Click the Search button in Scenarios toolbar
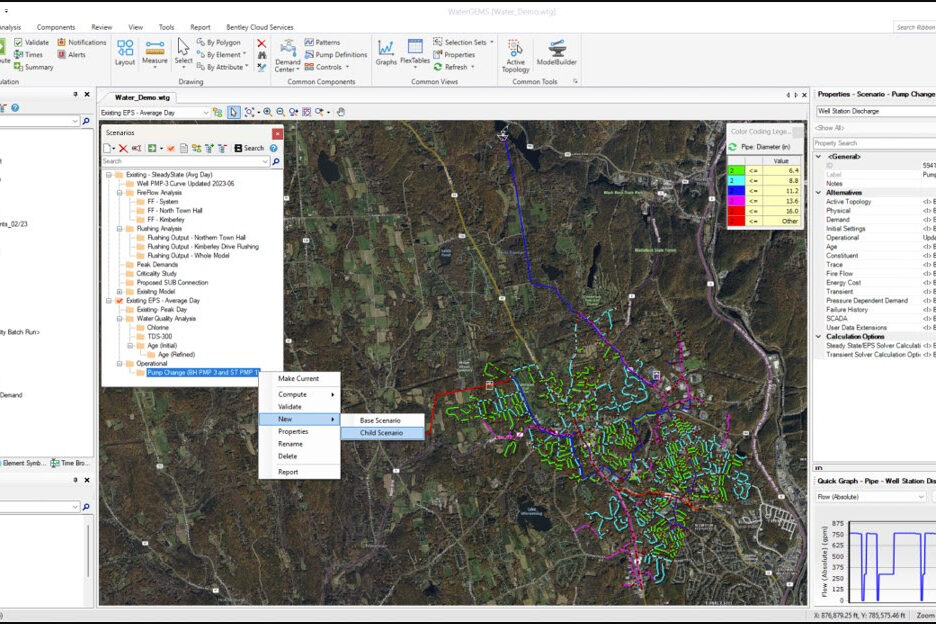The width and height of the screenshot is (936, 624). [249, 148]
